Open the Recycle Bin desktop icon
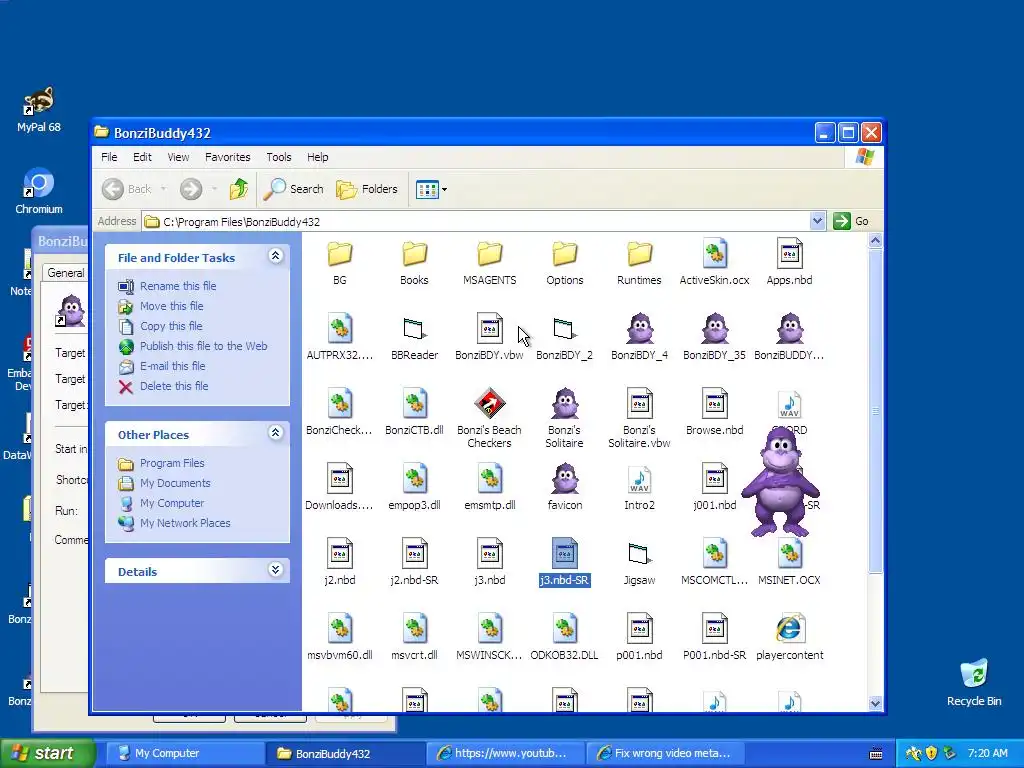 [974, 682]
